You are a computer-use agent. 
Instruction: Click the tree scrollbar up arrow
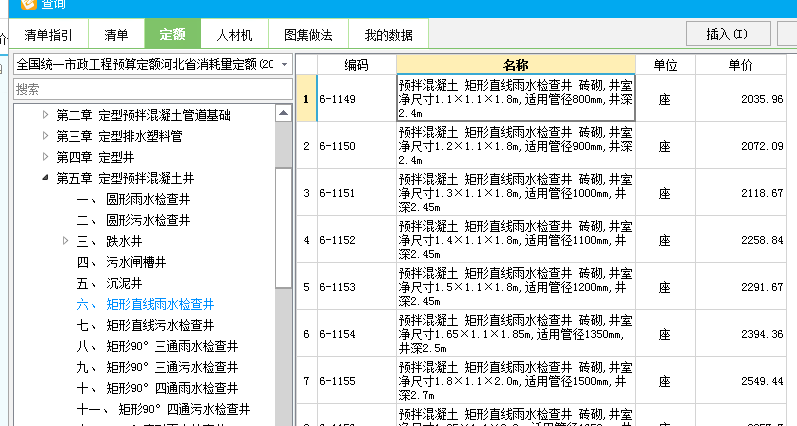[284, 113]
